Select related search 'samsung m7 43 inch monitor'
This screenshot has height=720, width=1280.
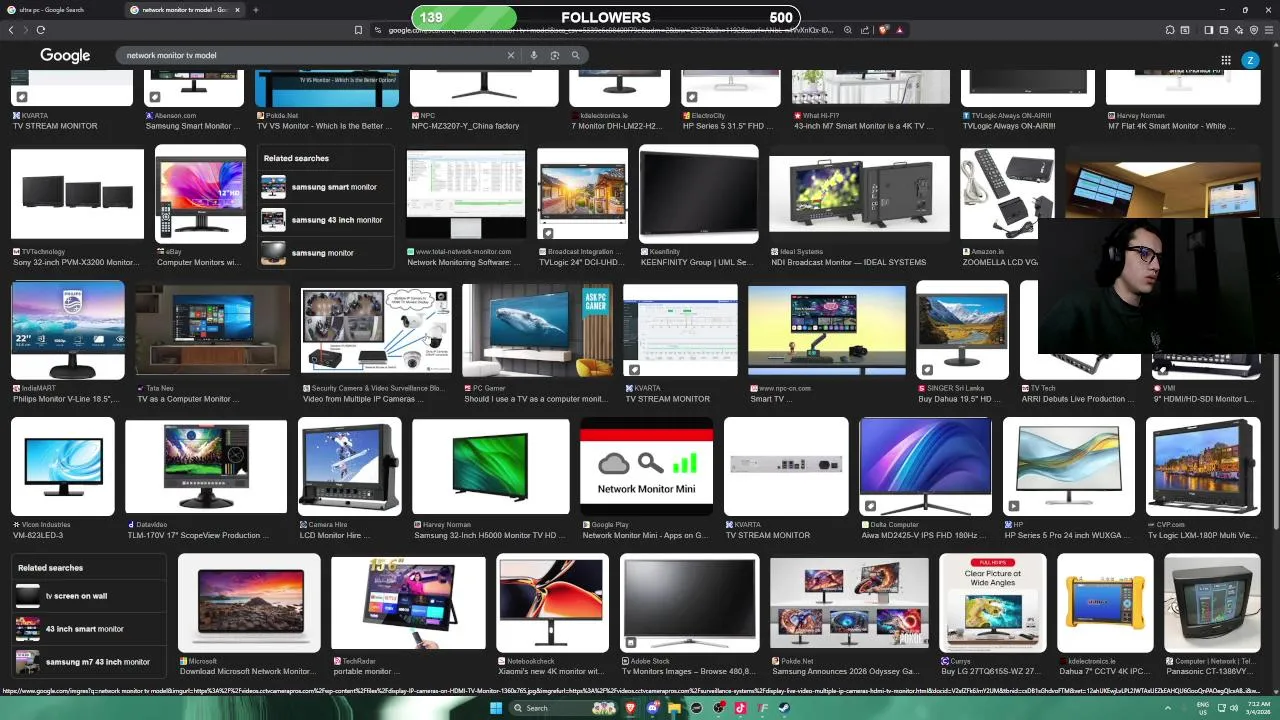click(88, 662)
